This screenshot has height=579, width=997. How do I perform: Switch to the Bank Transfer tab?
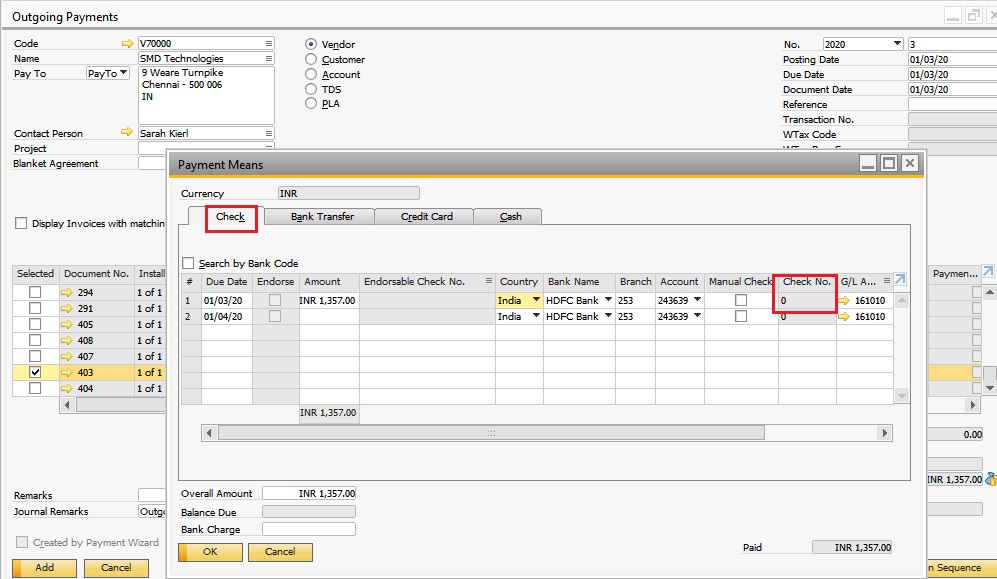tap(324, 216)
